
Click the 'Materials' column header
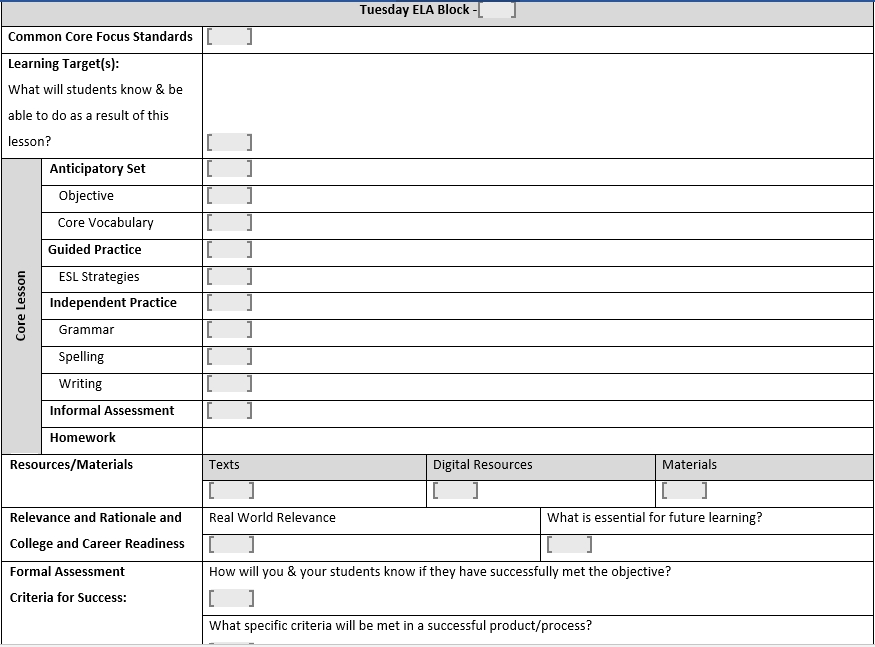point(690,464)
